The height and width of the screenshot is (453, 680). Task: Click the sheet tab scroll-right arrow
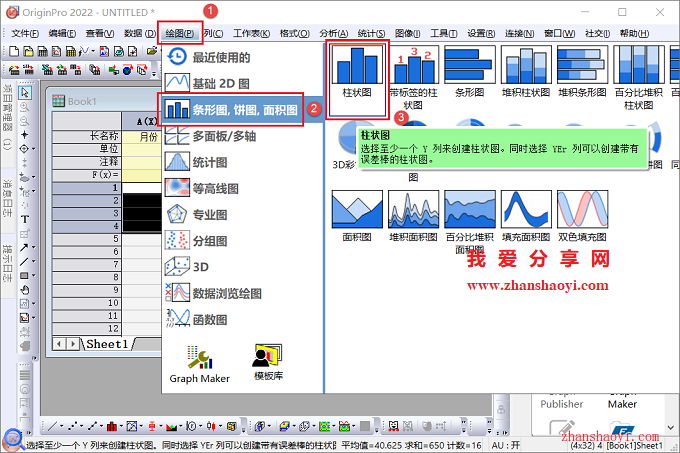73,344
